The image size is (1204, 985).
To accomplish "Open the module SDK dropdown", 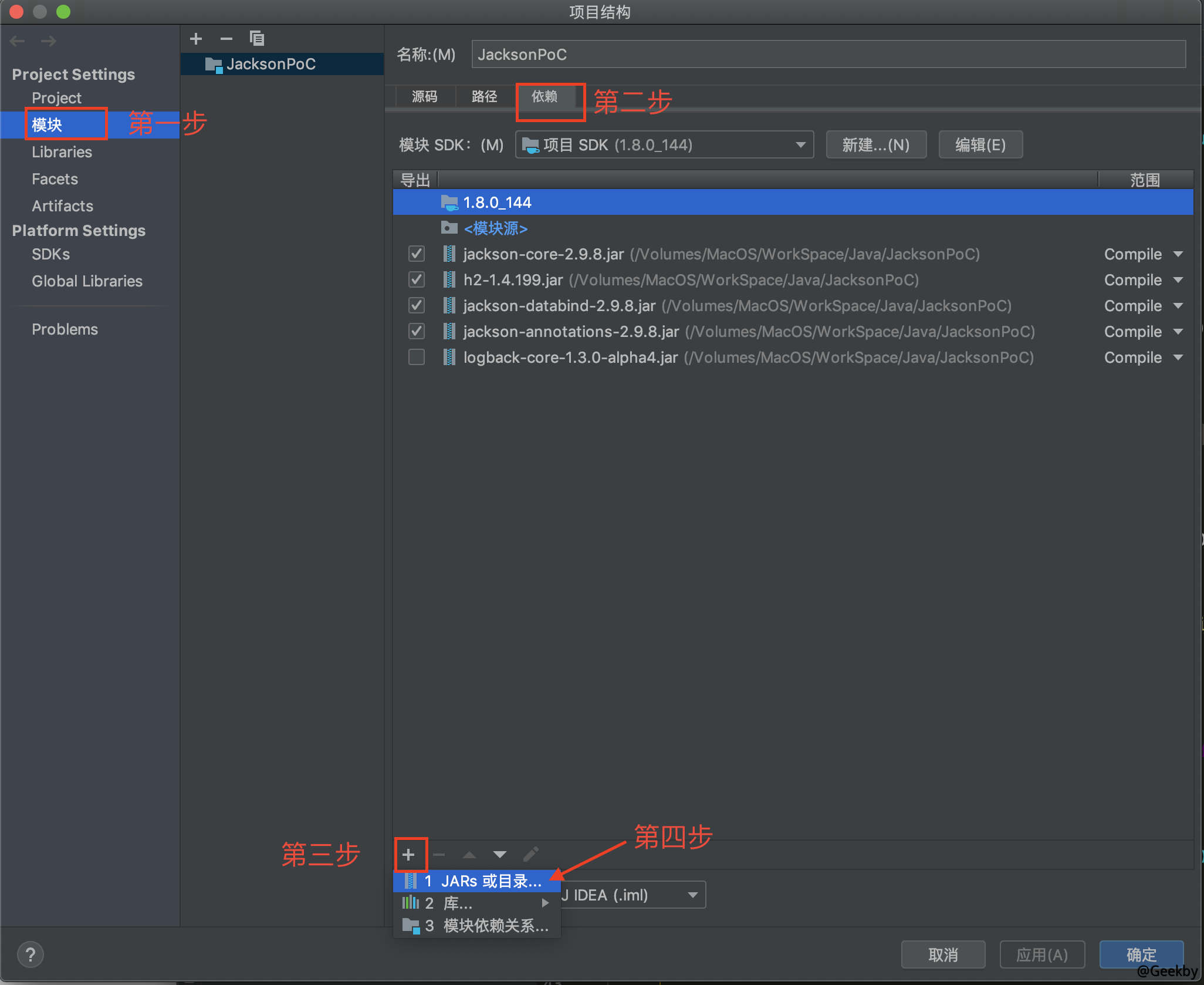I will coord(800,144).
